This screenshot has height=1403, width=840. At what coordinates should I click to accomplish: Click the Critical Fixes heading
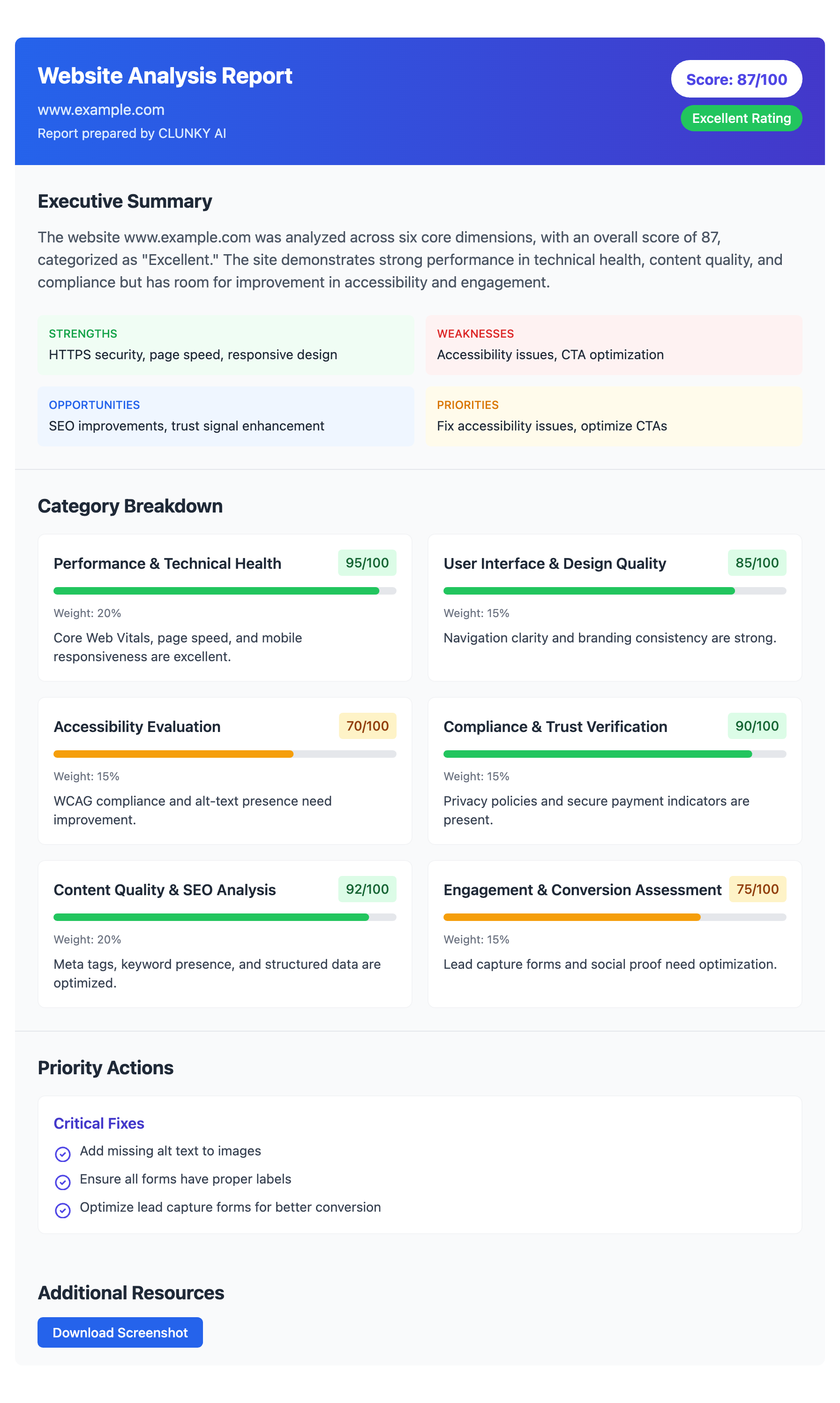point(99,1124)
